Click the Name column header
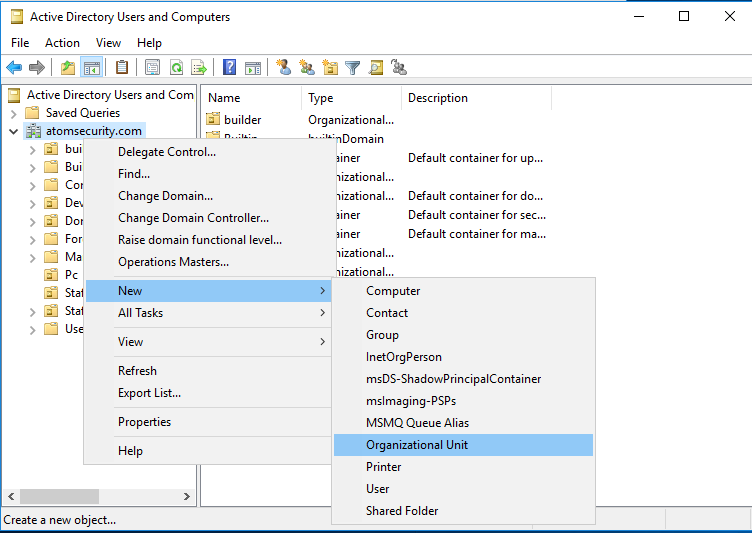753x533 pixels. click(x=225, y=98)
